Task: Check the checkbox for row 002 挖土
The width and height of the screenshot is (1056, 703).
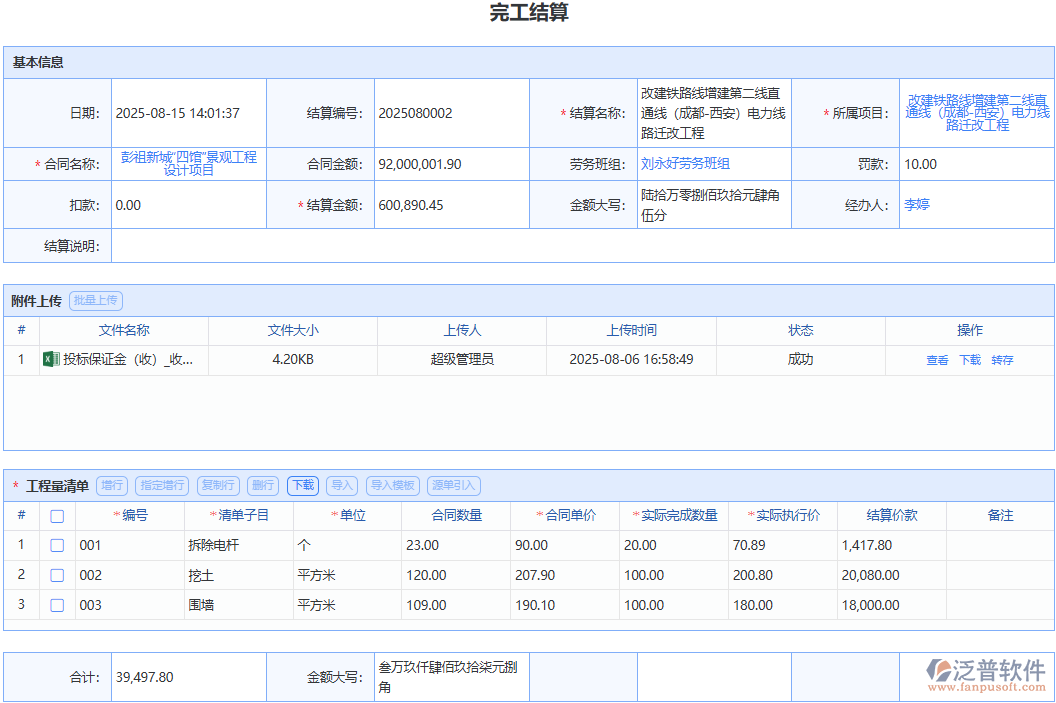Action: point(57,575)
